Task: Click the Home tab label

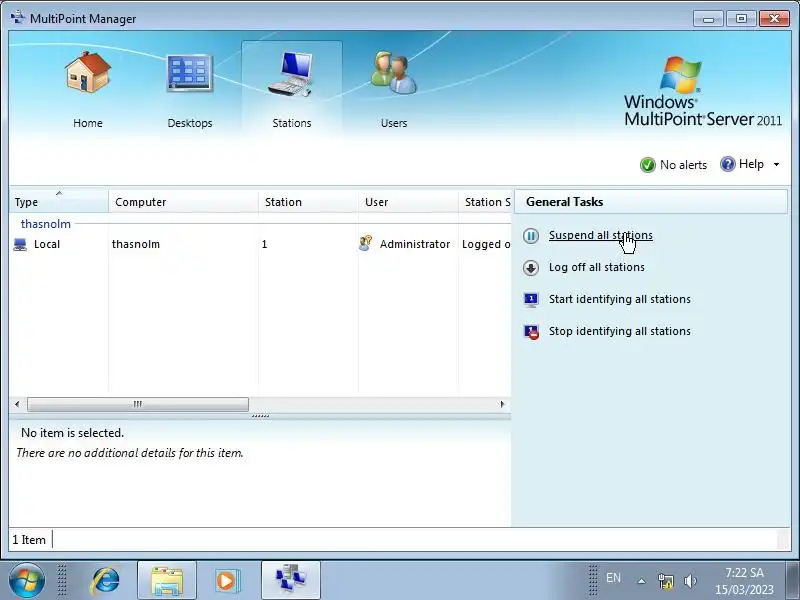Action: [88, 123]
